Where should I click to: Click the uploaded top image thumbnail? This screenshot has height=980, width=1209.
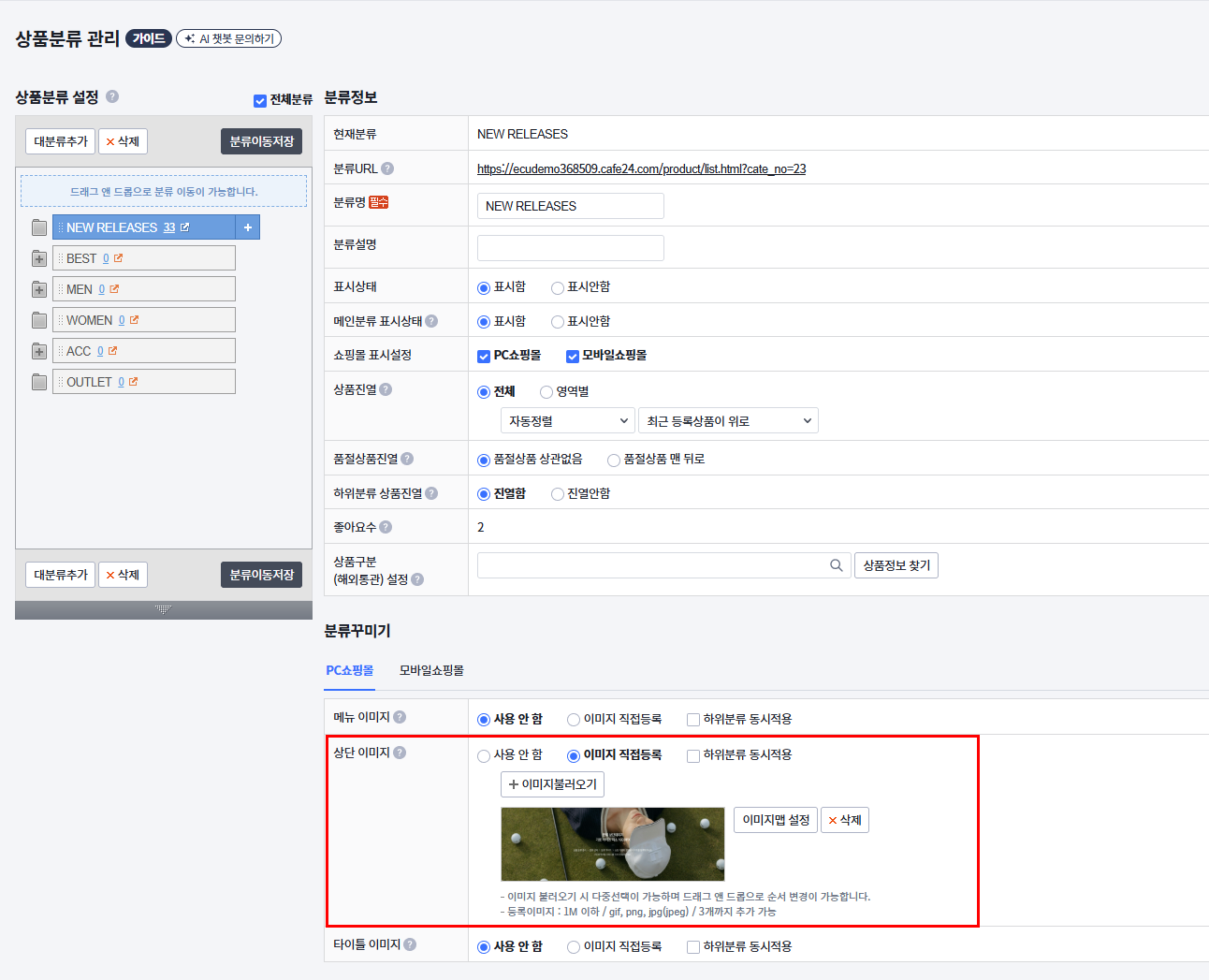tap(612, 843)
